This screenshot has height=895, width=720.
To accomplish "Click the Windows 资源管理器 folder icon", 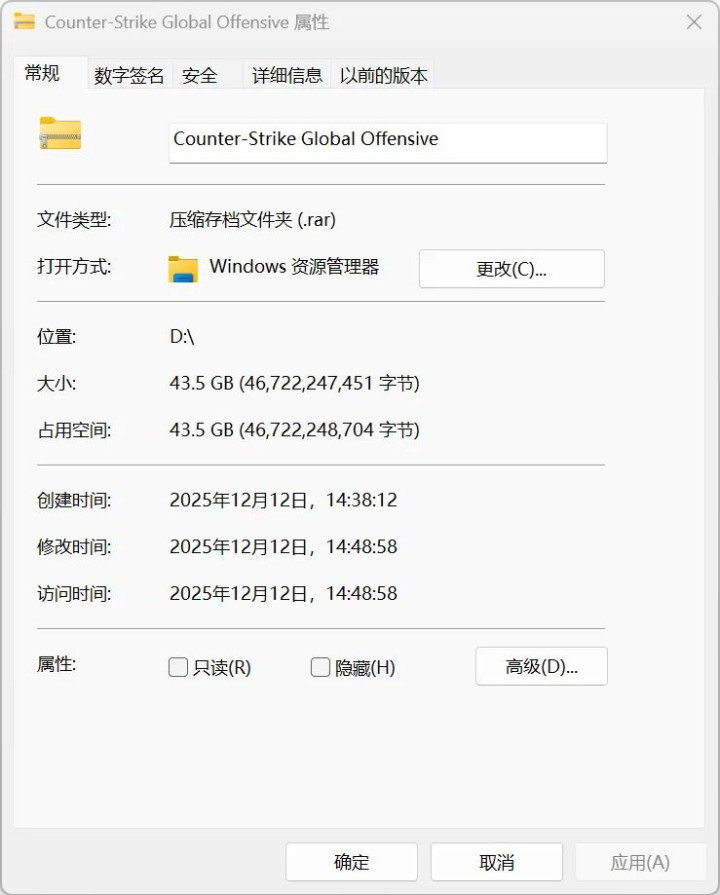I will click(183, 269).
